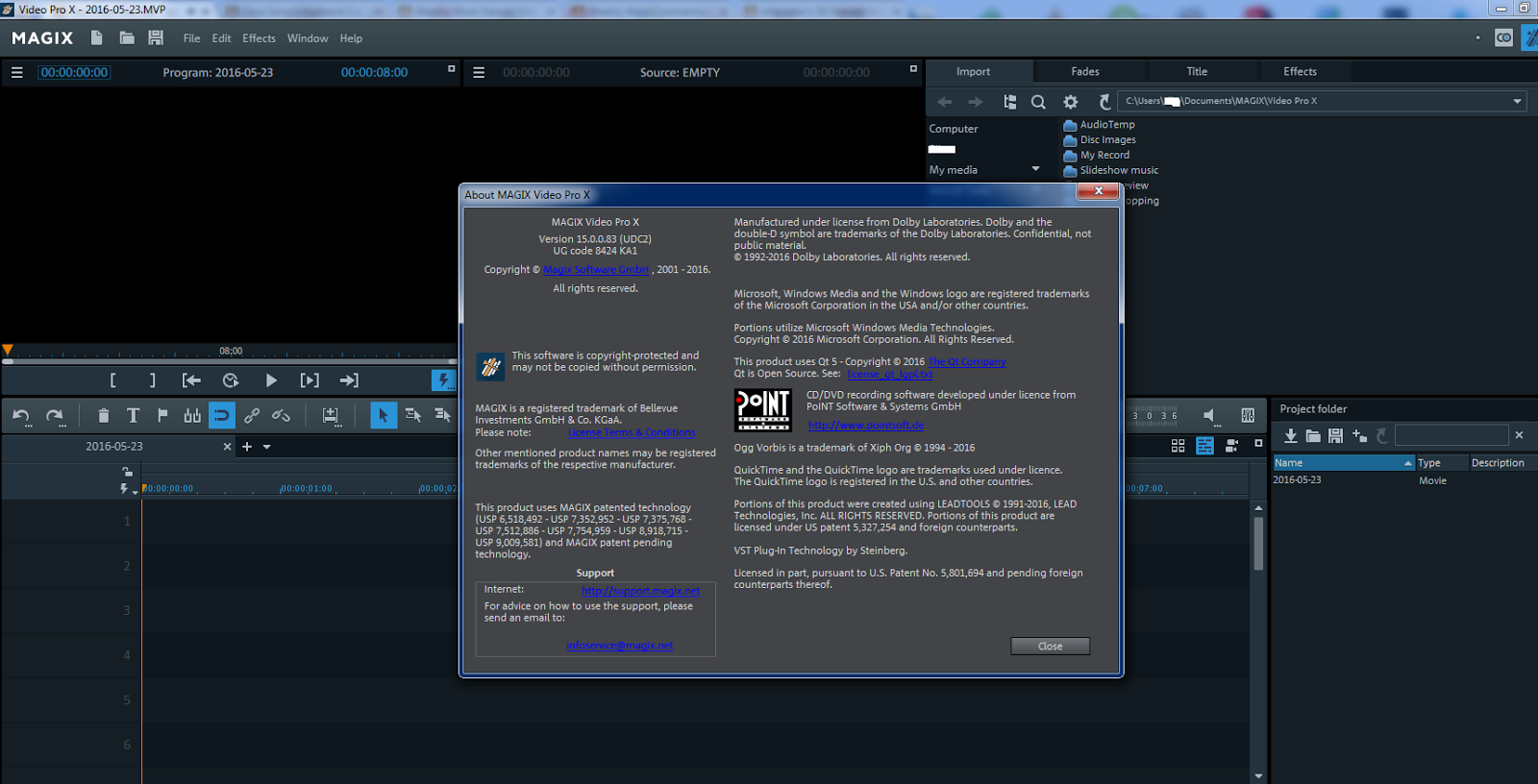Undo the last action
The height and width of the screenshot is (784, 1538).
point(21,415)
